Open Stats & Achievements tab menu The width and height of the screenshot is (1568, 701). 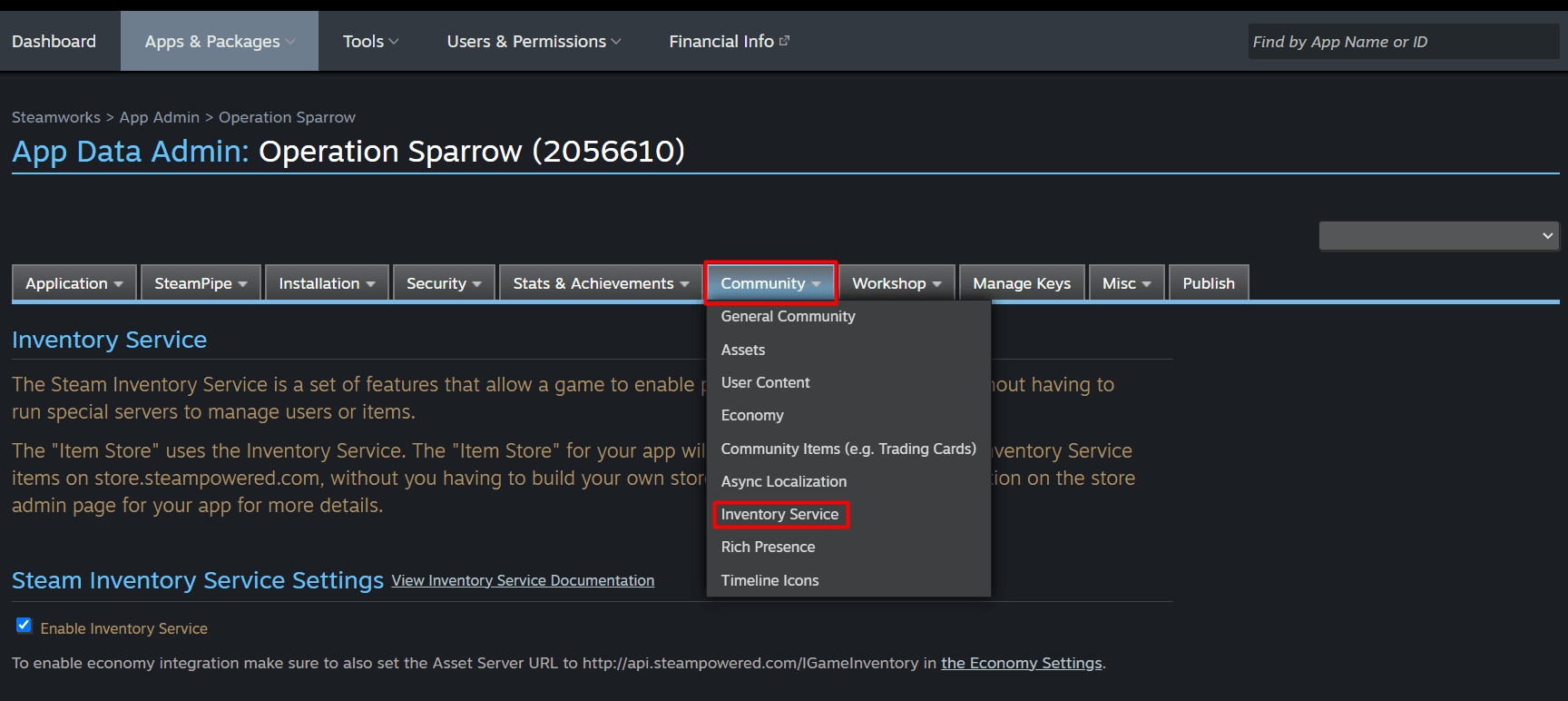coord(601,283)
